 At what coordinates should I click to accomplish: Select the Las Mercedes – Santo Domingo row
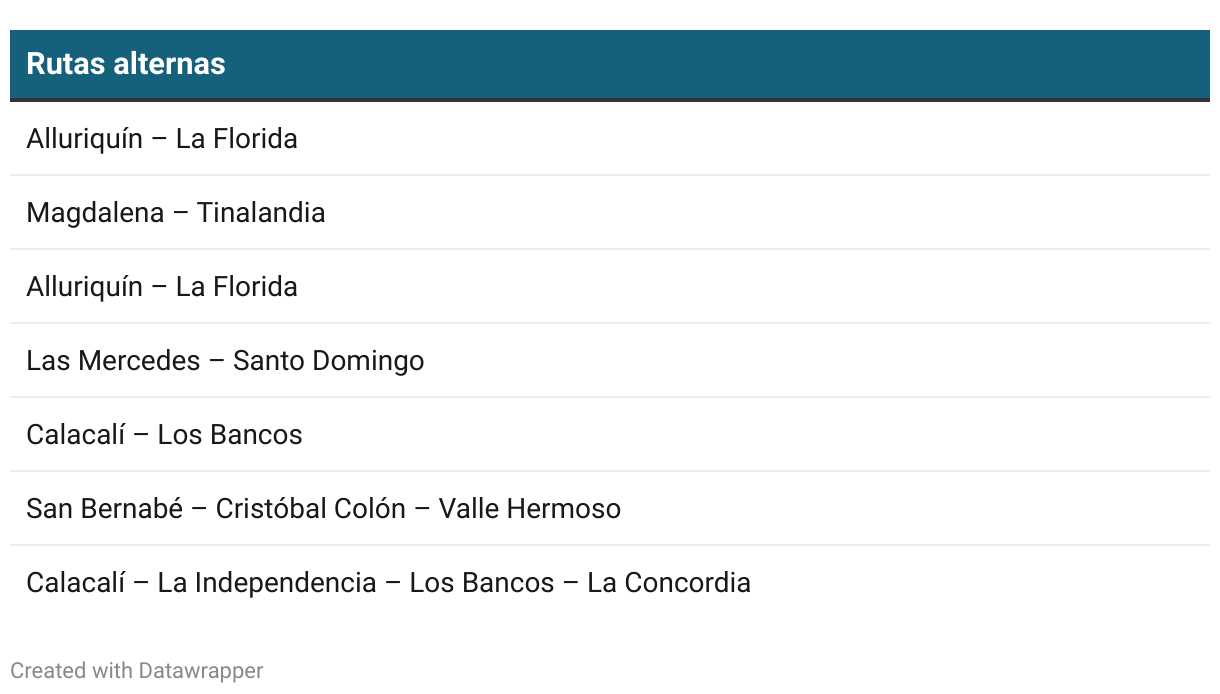tap(610, 361)
